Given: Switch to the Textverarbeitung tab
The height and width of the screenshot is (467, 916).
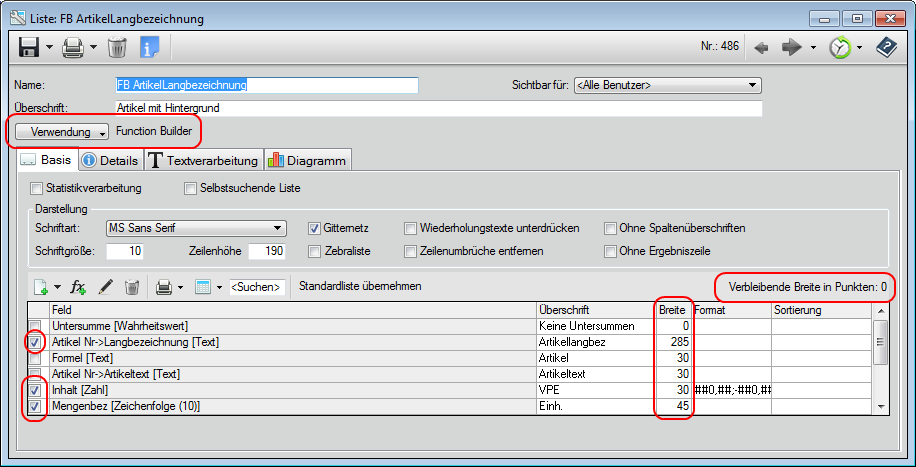Looking at the screenshot, I should coord(204,160).
